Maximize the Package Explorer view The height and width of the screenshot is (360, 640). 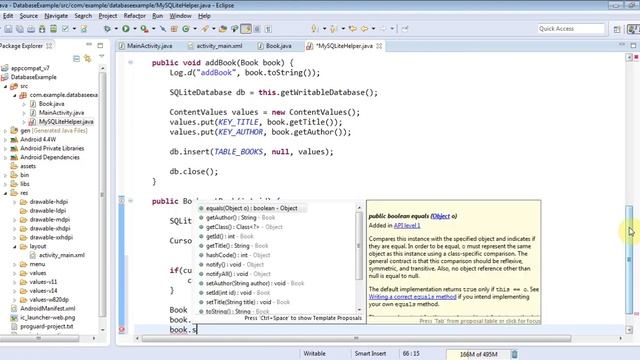(x=100, y=46)
